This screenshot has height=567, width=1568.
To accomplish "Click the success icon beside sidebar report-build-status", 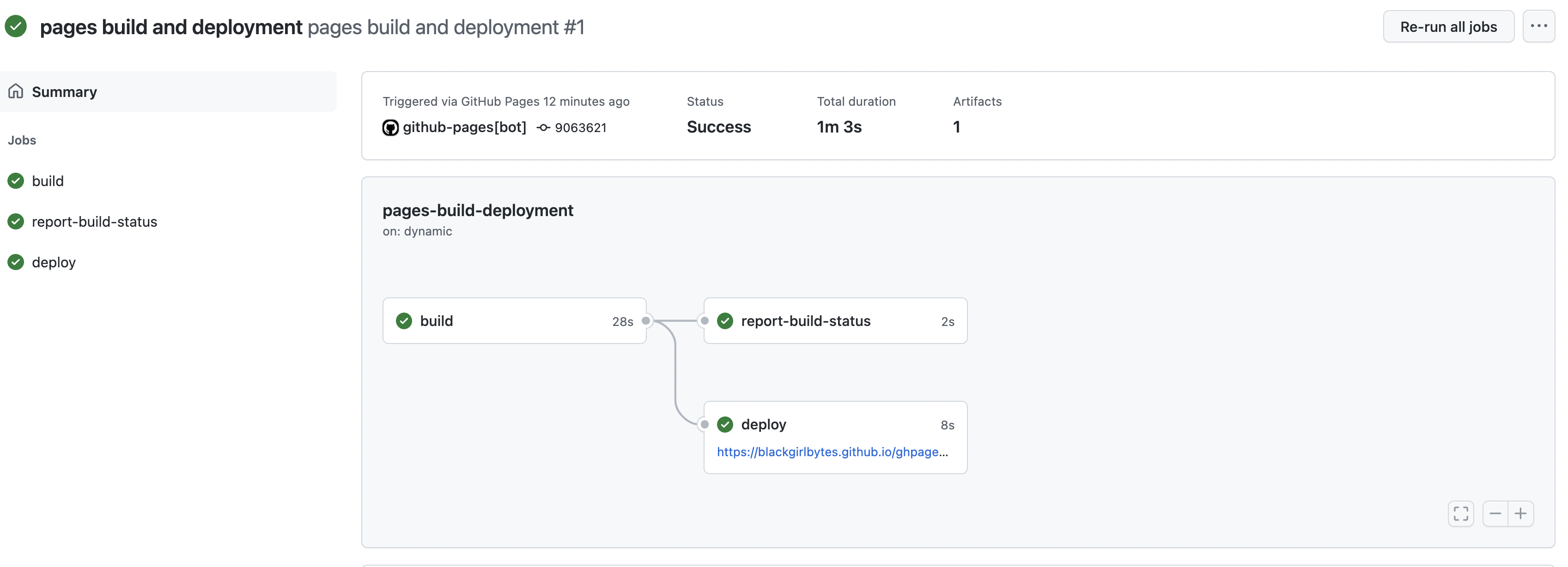I will point(16,222).
